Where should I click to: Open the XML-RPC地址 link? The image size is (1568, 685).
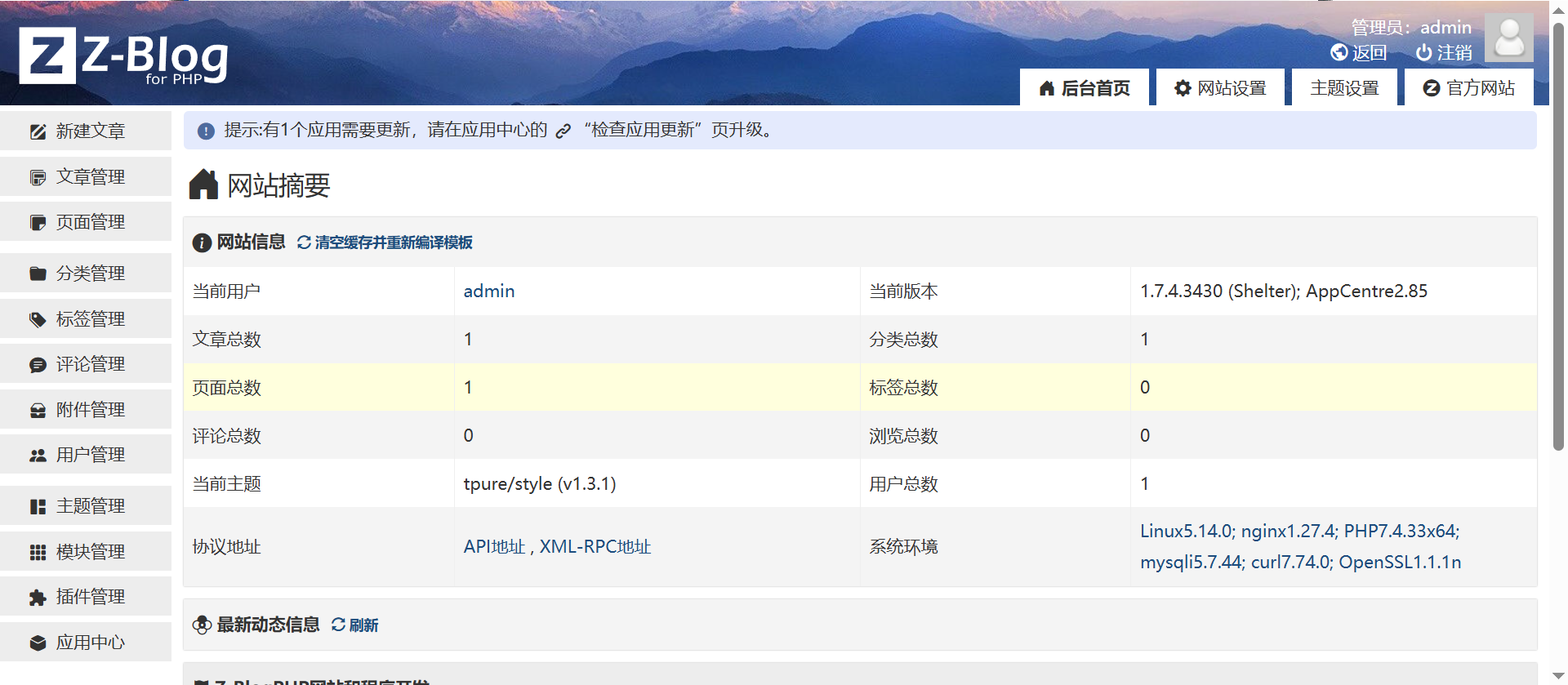click(x=595, y=547)
